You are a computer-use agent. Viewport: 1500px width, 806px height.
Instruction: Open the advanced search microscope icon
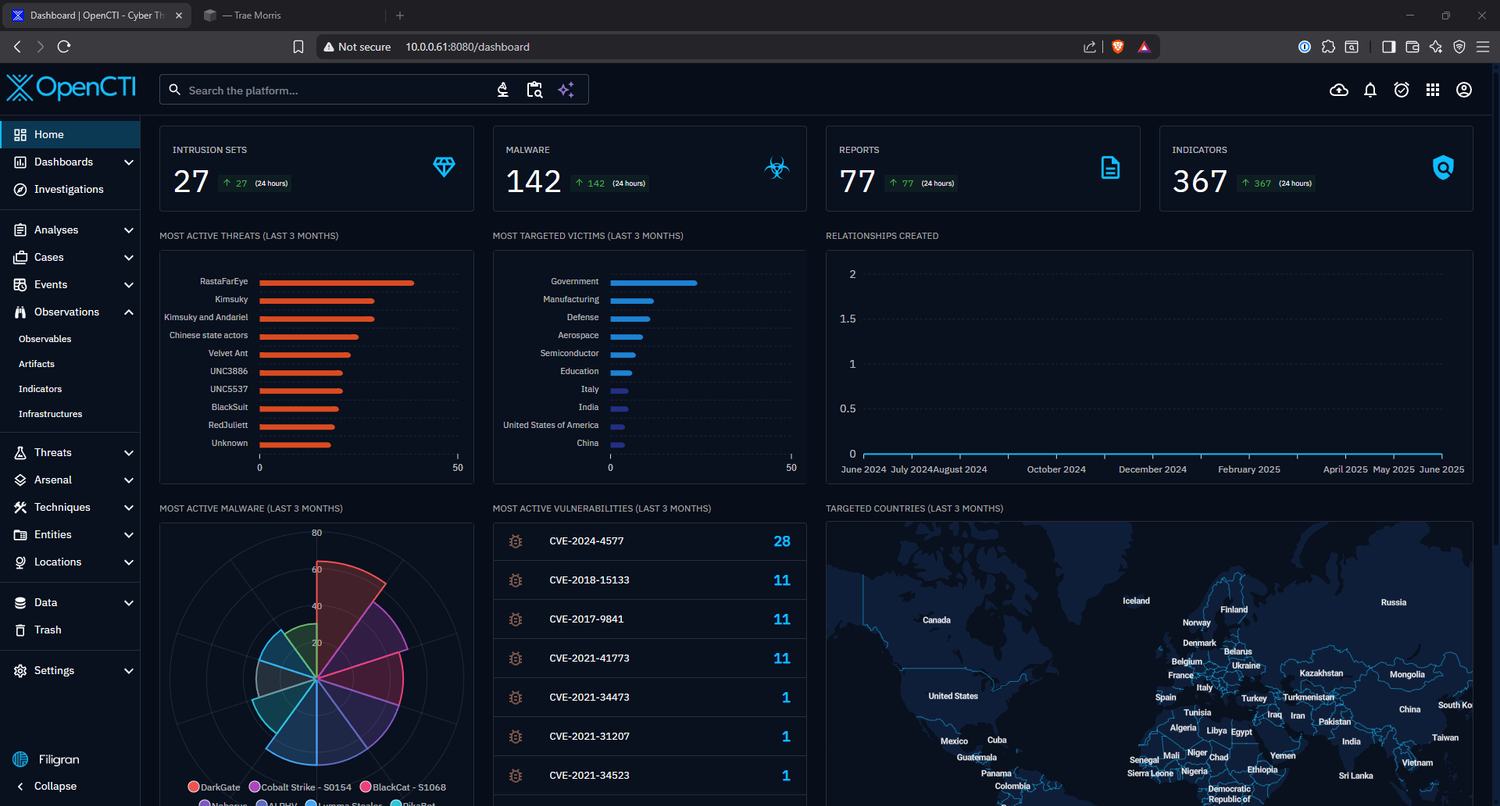coord(503,89)
